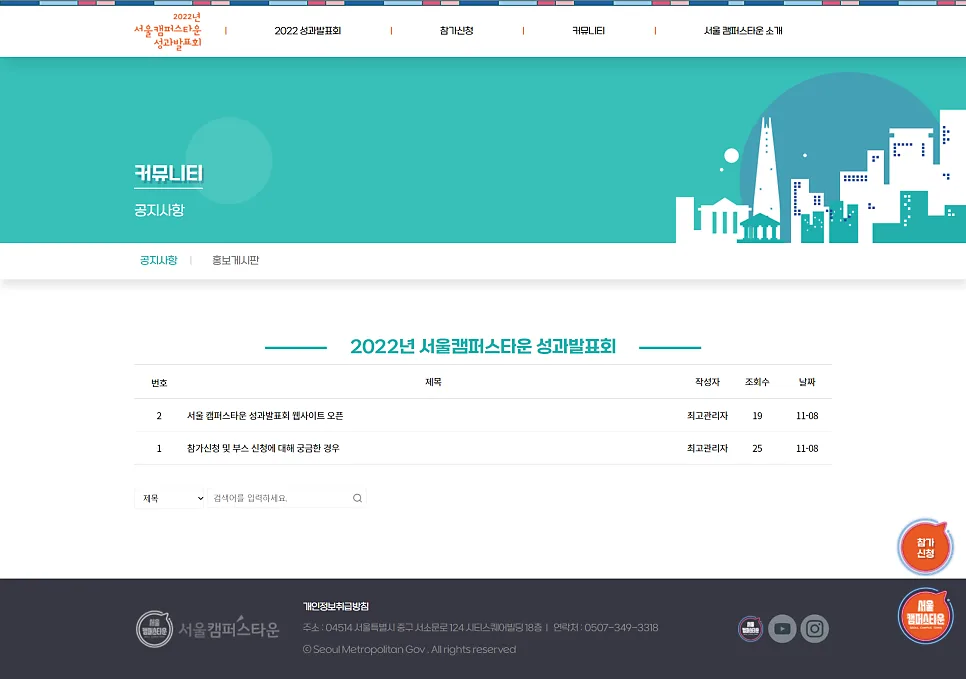Open the 참가신청 menu
The image size is (966, 679).
[457, 31]
